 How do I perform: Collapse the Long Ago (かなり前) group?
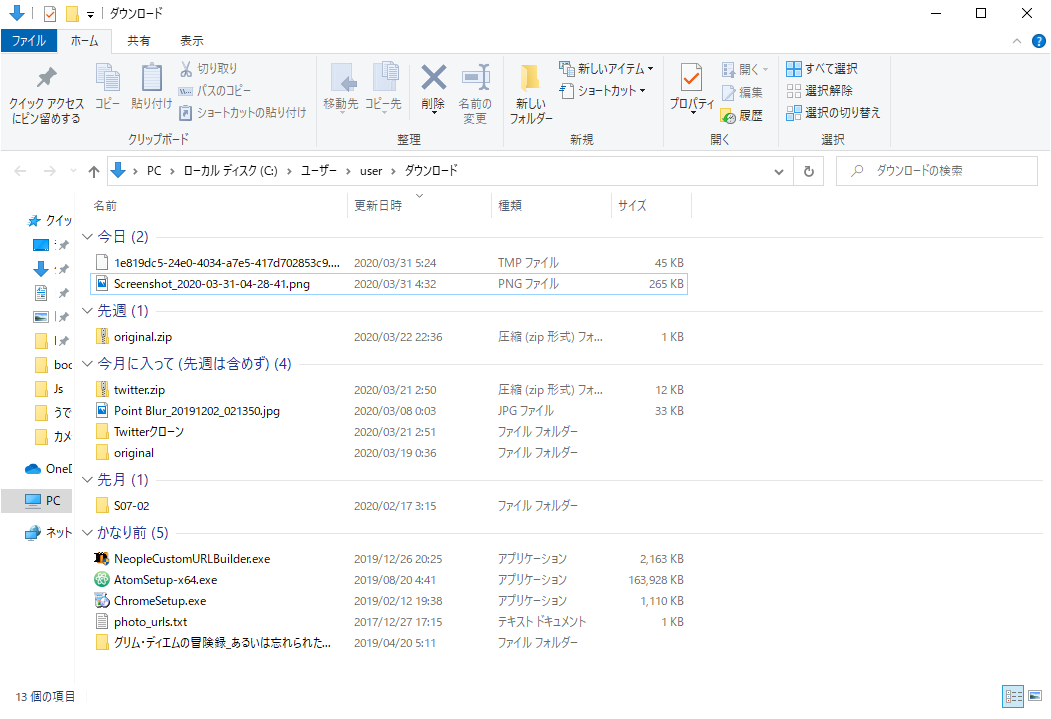coord(87,532)
